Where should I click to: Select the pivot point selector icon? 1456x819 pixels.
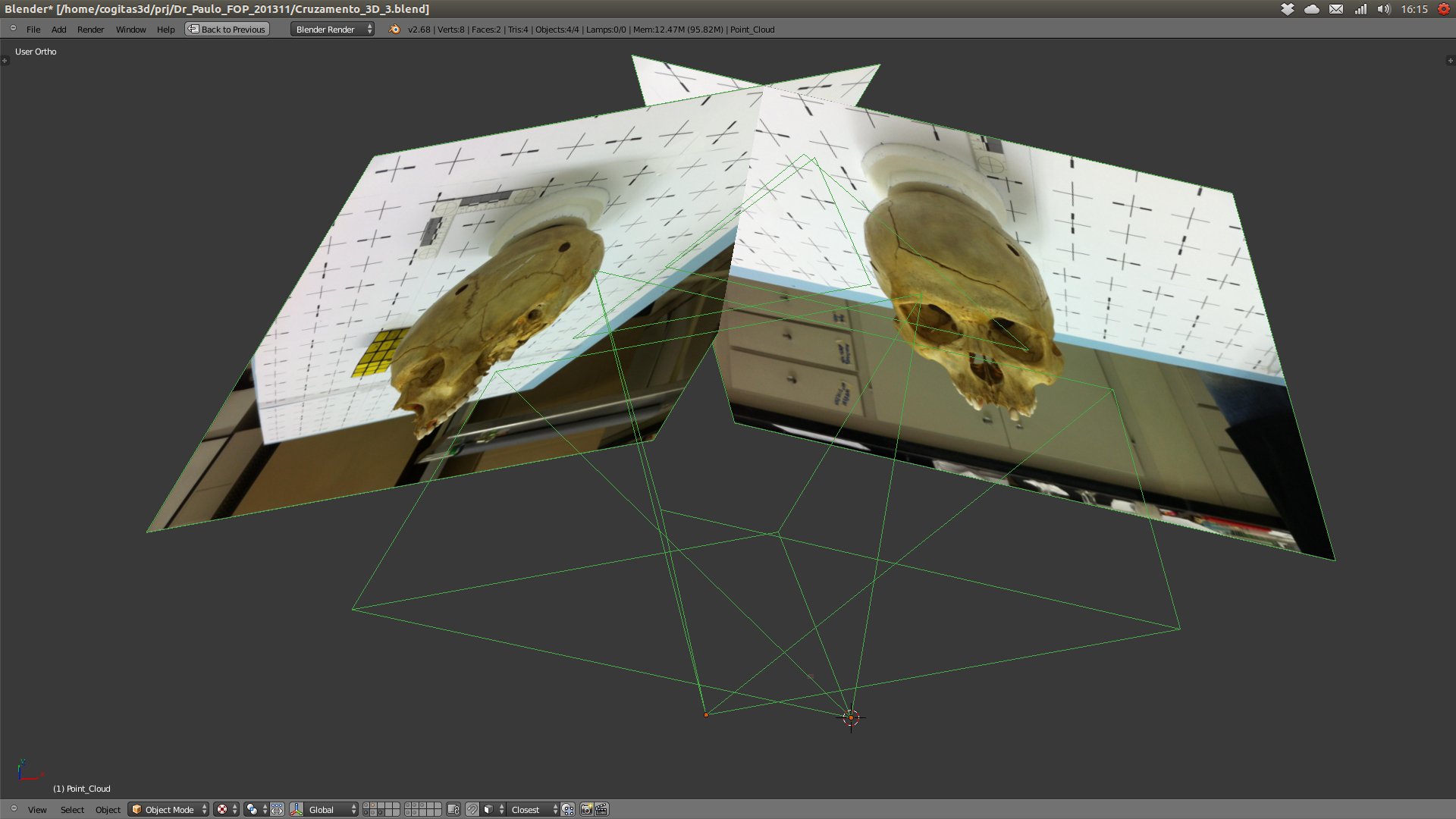(x=252, y=809)
